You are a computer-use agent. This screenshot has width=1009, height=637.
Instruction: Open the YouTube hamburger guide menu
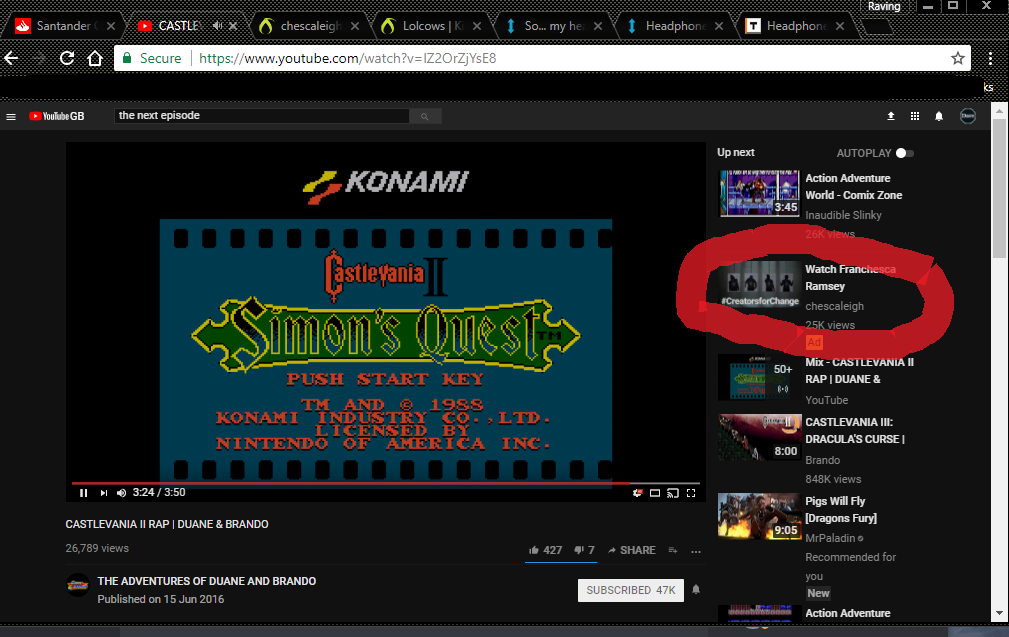[11, 116]
